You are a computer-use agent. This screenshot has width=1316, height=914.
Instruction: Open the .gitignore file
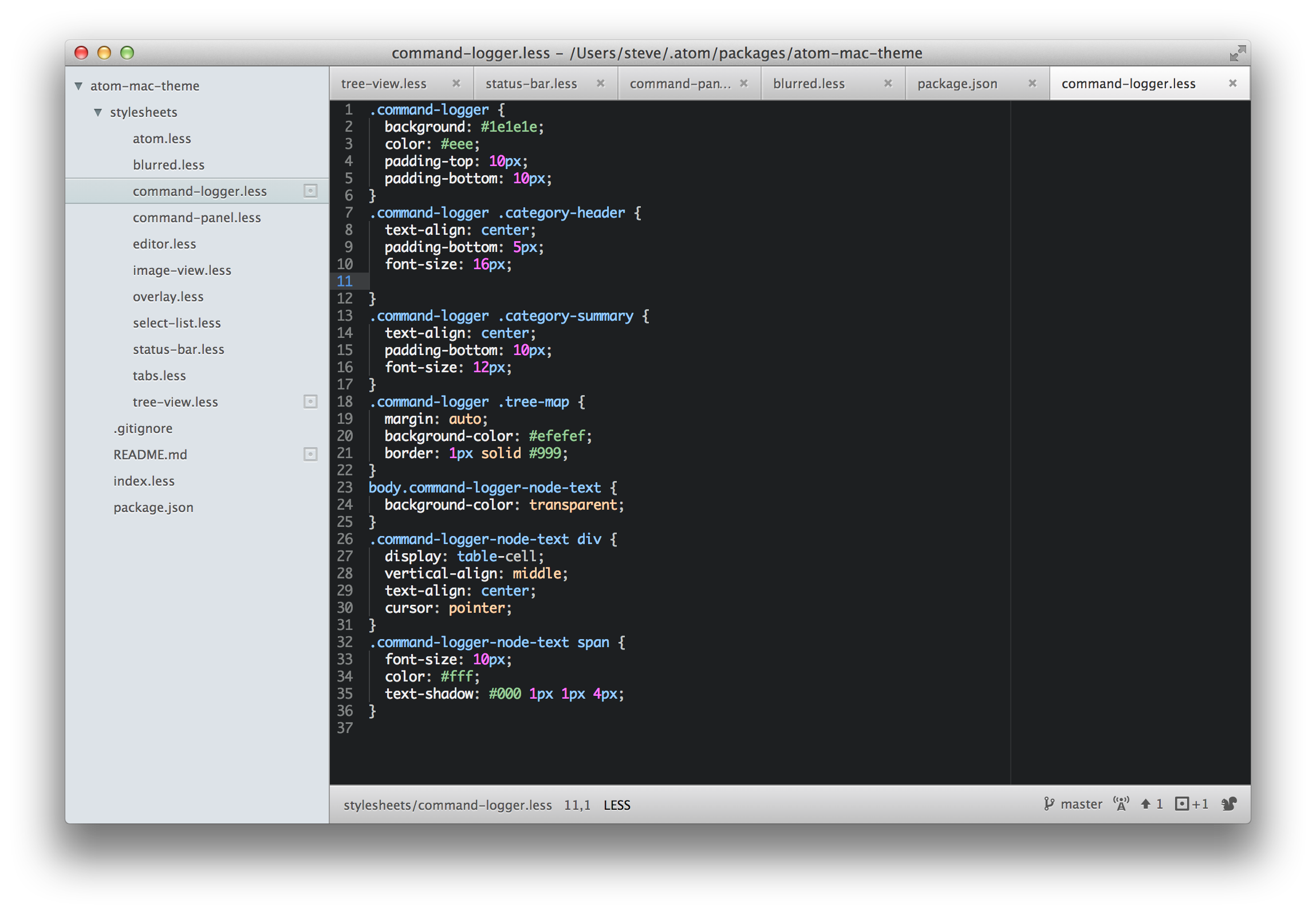(143, 428)
